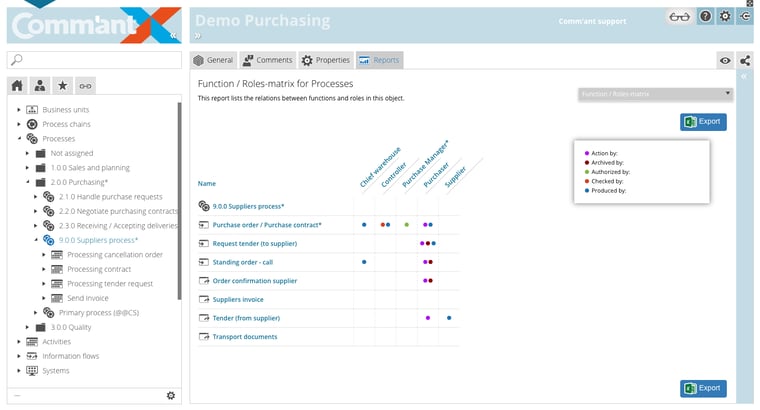
Task: Switch to the Comments tab
Action: (x=267, y=60)
